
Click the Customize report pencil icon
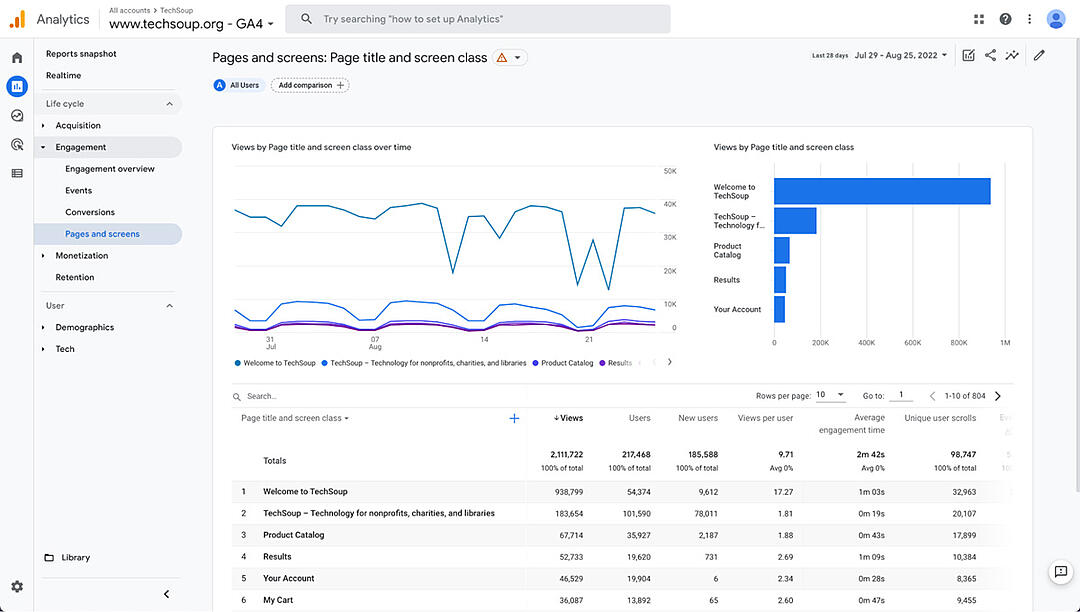point(1038,56)
